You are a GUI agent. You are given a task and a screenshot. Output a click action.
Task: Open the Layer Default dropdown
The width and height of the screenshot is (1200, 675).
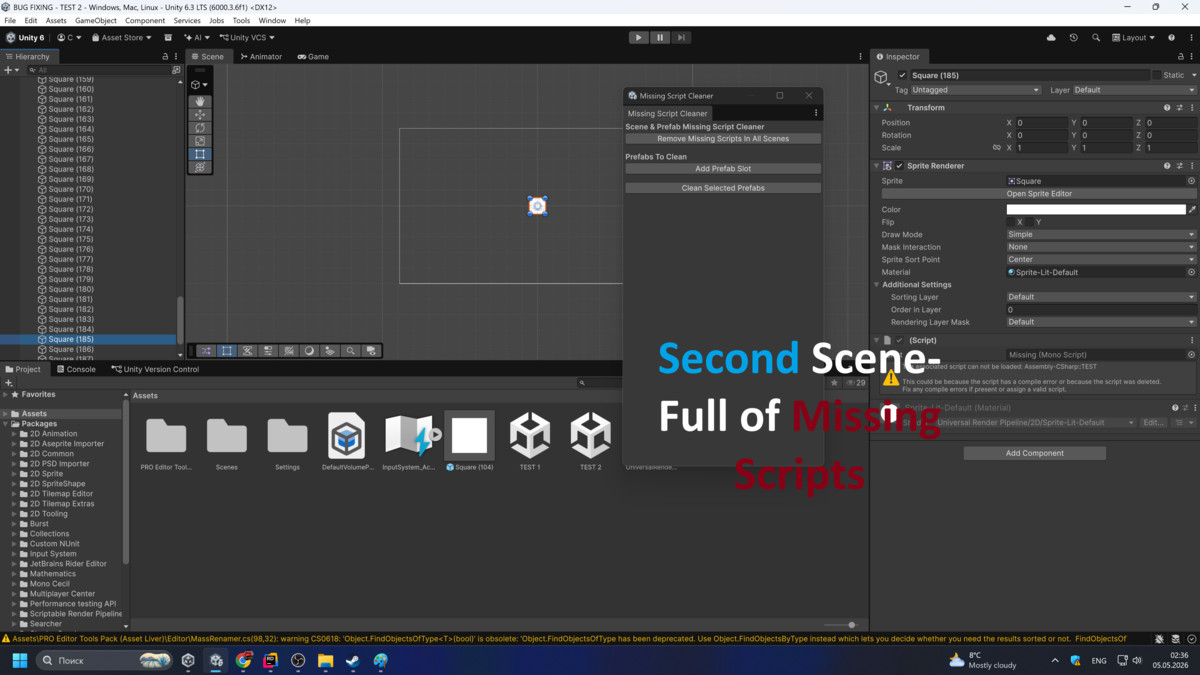tap(1134, 90)
